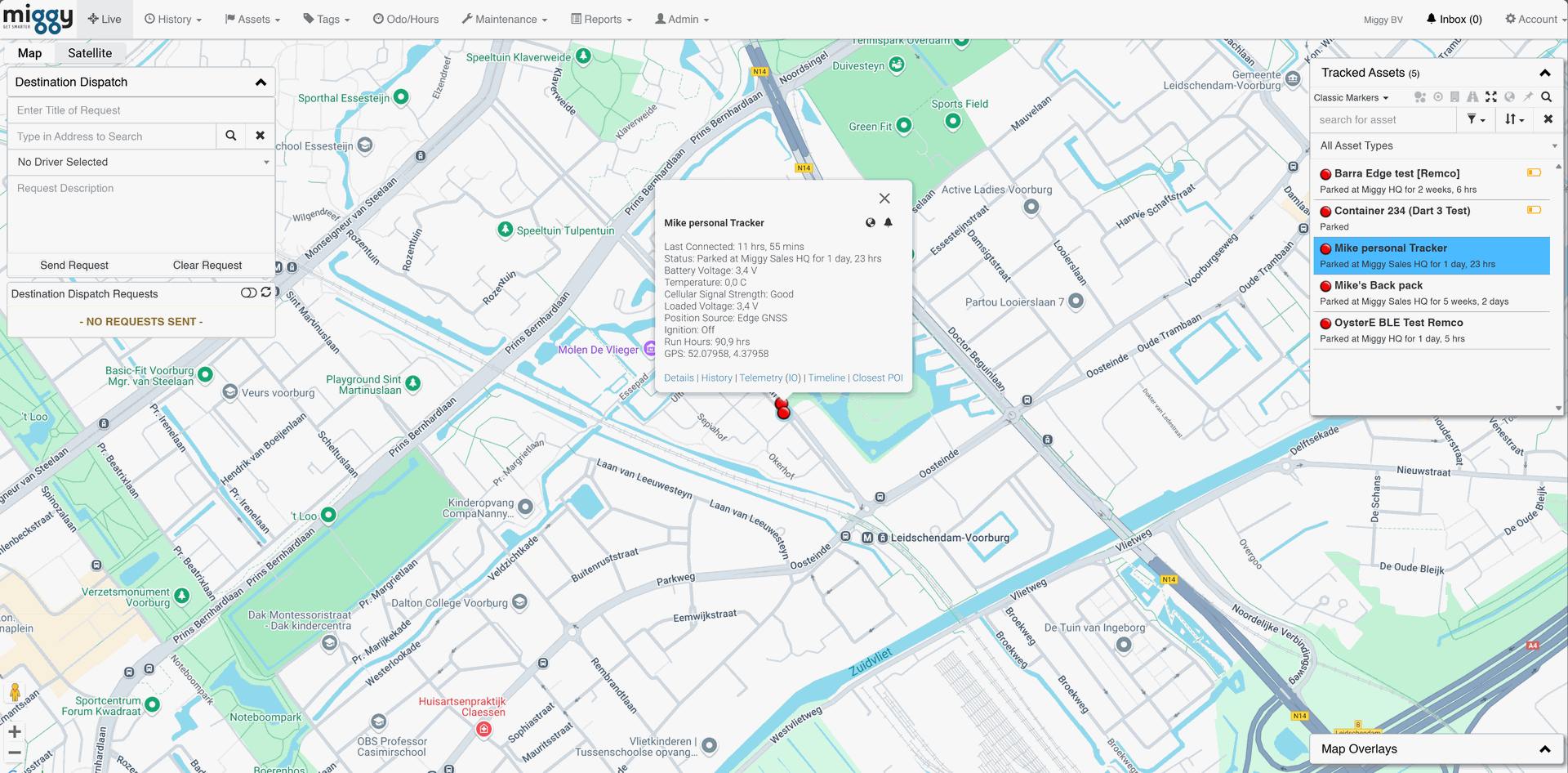The height and width of the screenshot is (773, 1568).
Task: Open the Assets menu
Action: pos(252,19)
